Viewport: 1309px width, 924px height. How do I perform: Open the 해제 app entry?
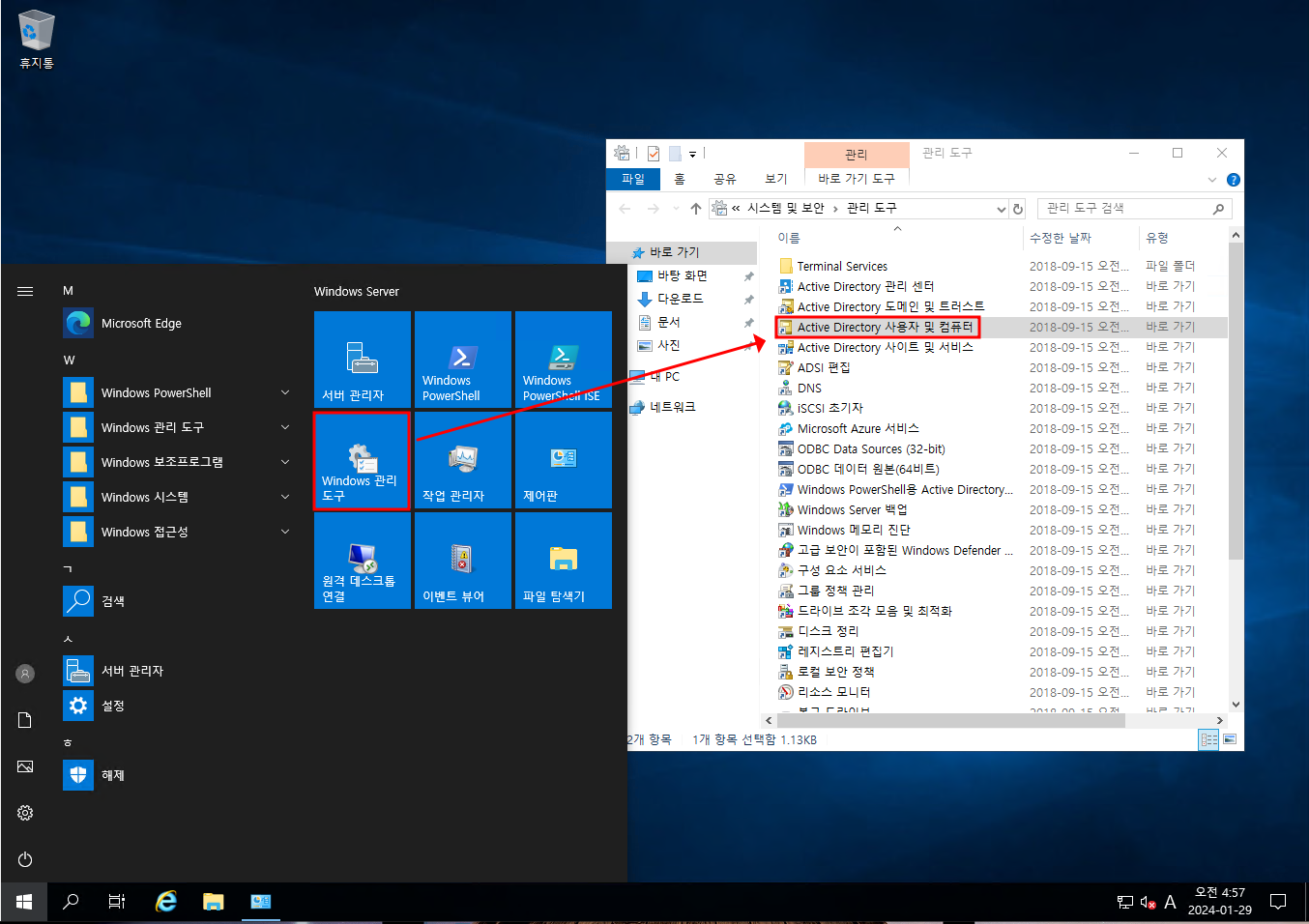[179, 775]
